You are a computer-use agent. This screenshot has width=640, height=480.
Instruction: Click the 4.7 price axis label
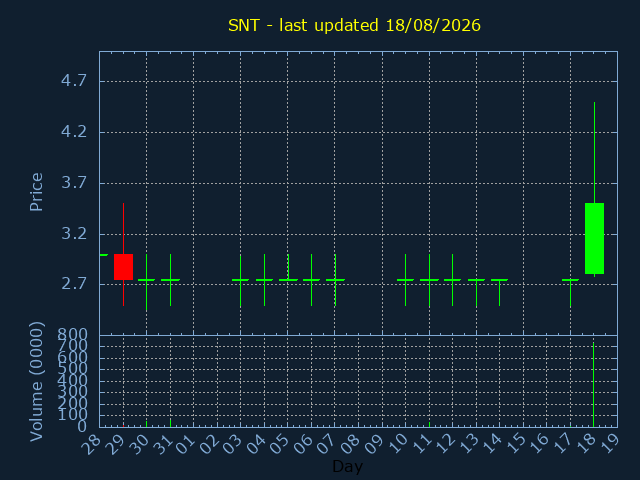click(x=74, y=80)
